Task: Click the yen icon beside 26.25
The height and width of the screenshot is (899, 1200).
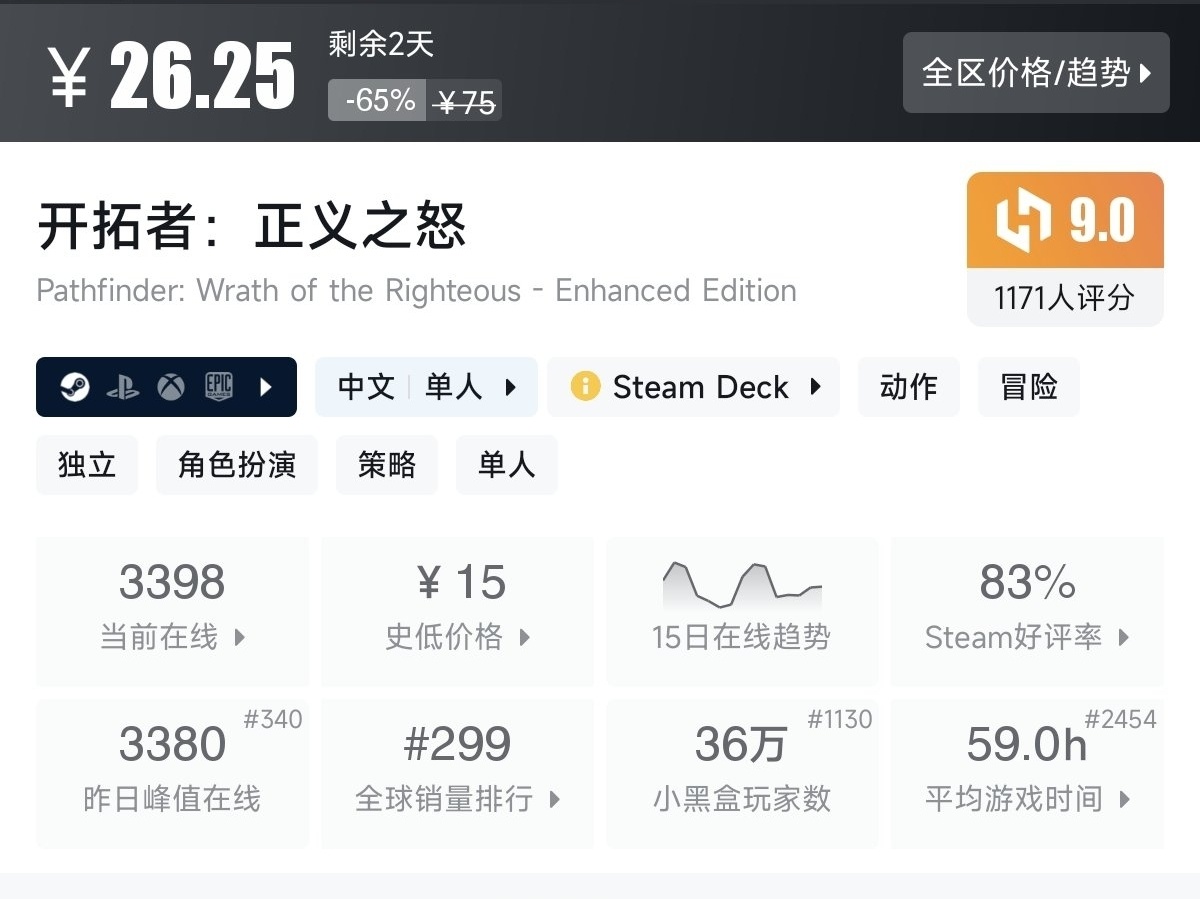Action: [x=69, y=76]
